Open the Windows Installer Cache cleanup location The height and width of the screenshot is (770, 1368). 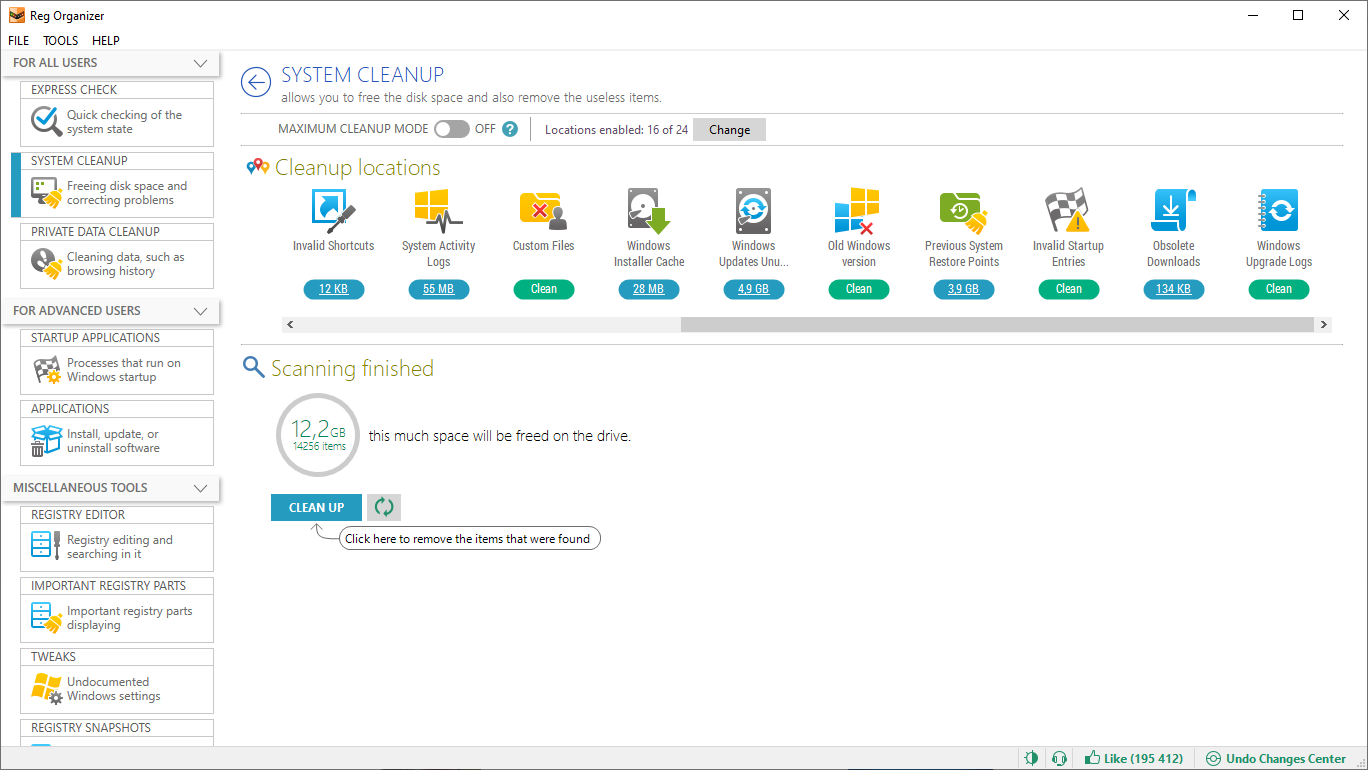(648, 210)
